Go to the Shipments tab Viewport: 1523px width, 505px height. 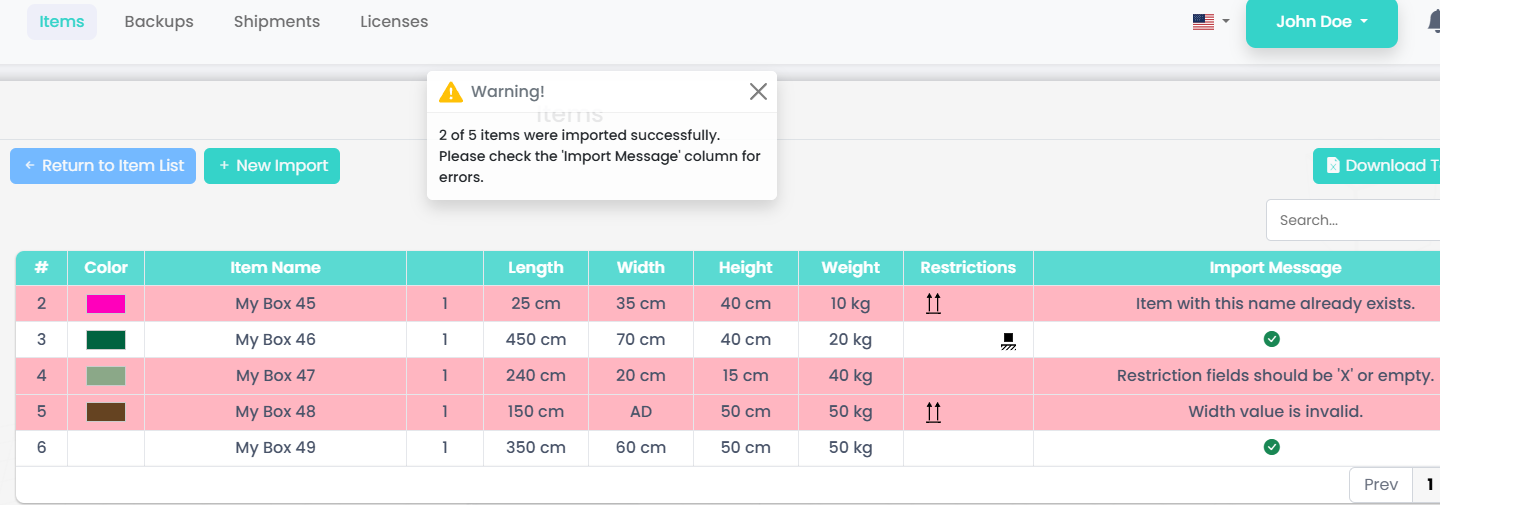277,22
